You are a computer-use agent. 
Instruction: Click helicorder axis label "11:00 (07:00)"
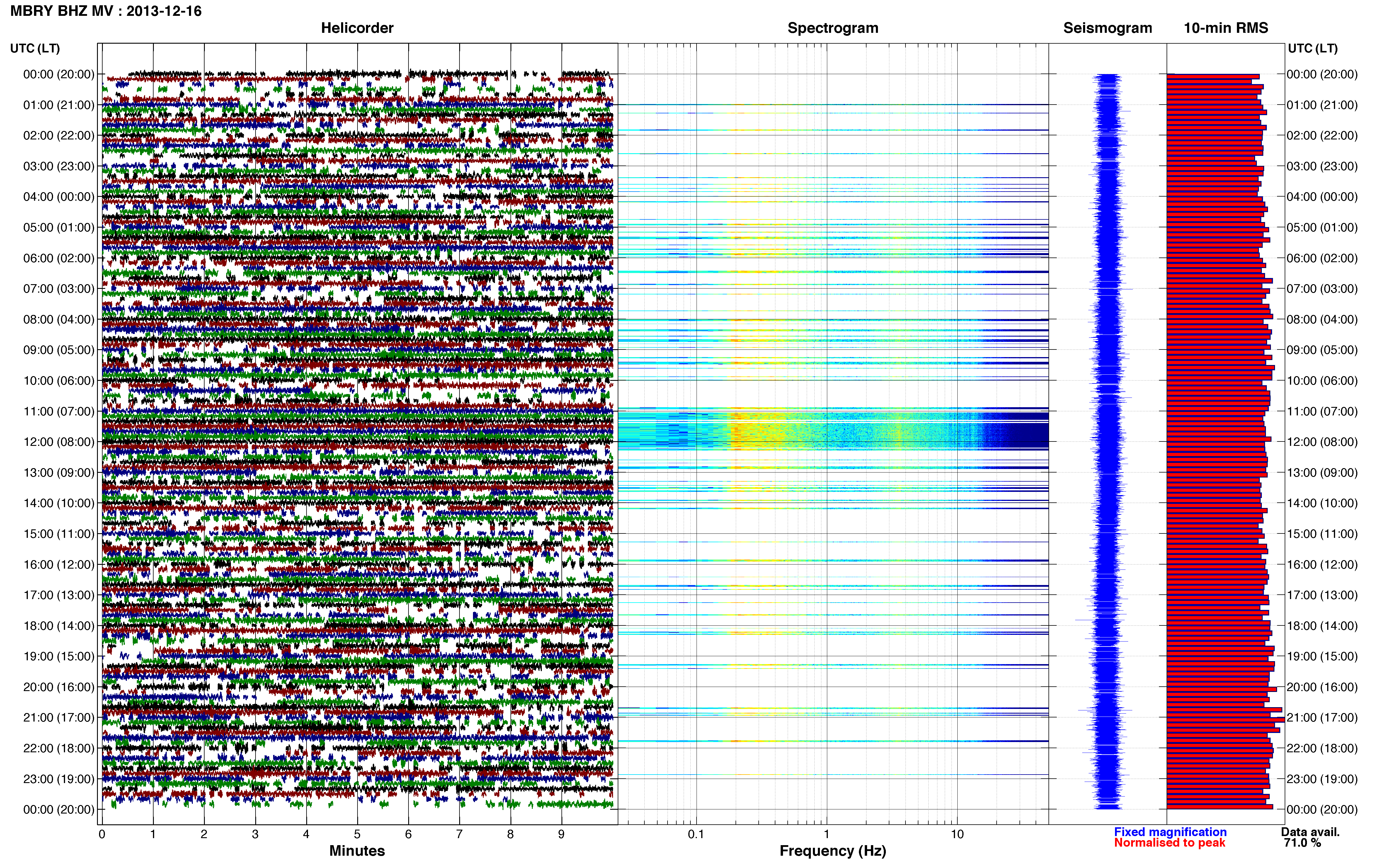[59, 412]
